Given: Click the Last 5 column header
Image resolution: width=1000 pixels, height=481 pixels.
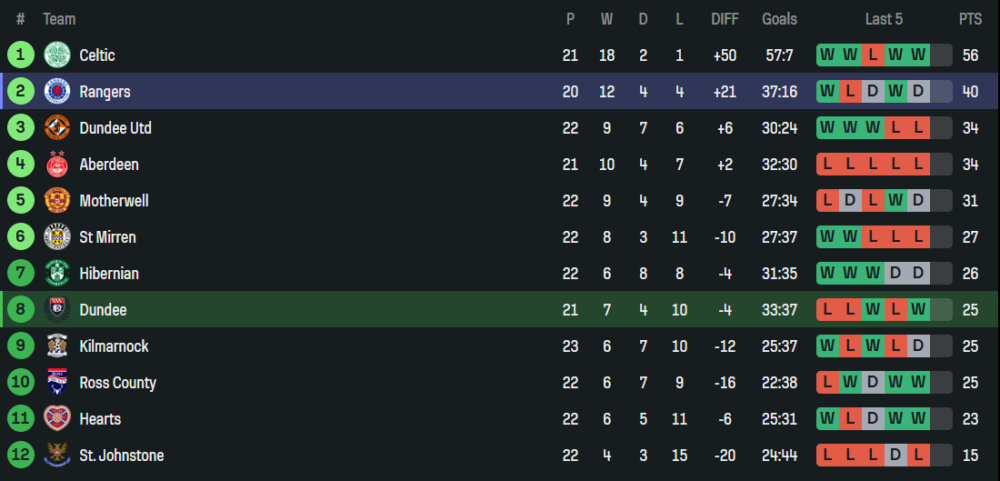Looking at the screenshot, I should (x=884, y=19).
